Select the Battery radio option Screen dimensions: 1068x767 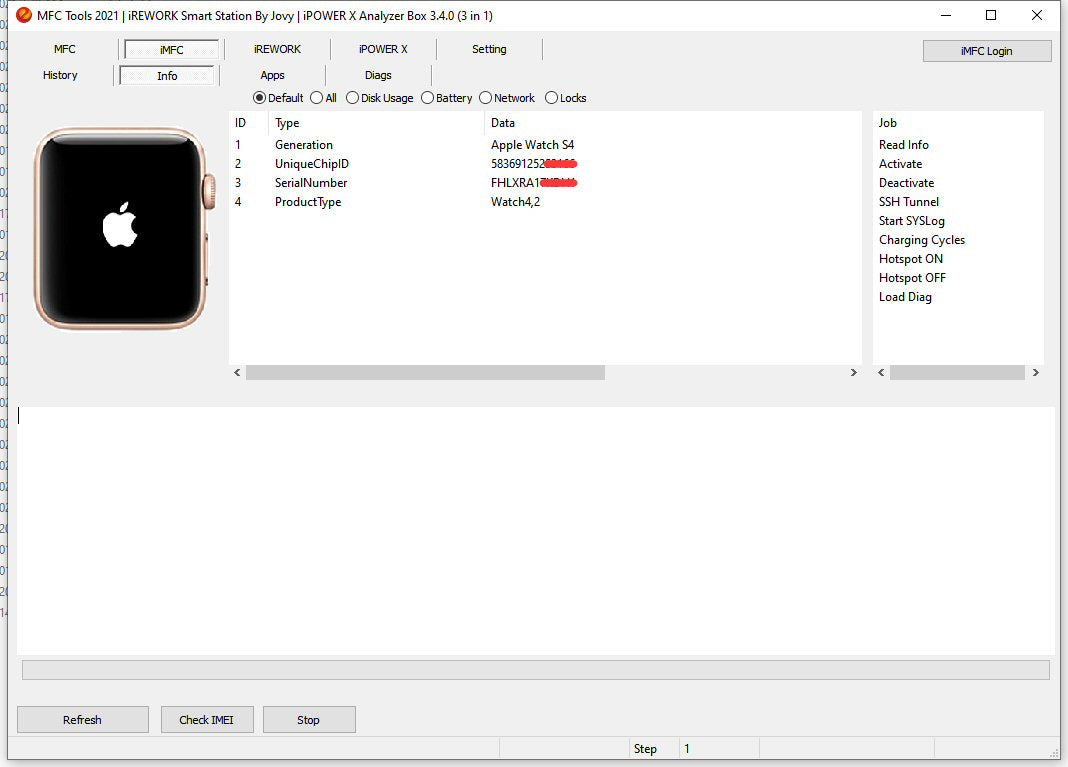pos(428,98)
